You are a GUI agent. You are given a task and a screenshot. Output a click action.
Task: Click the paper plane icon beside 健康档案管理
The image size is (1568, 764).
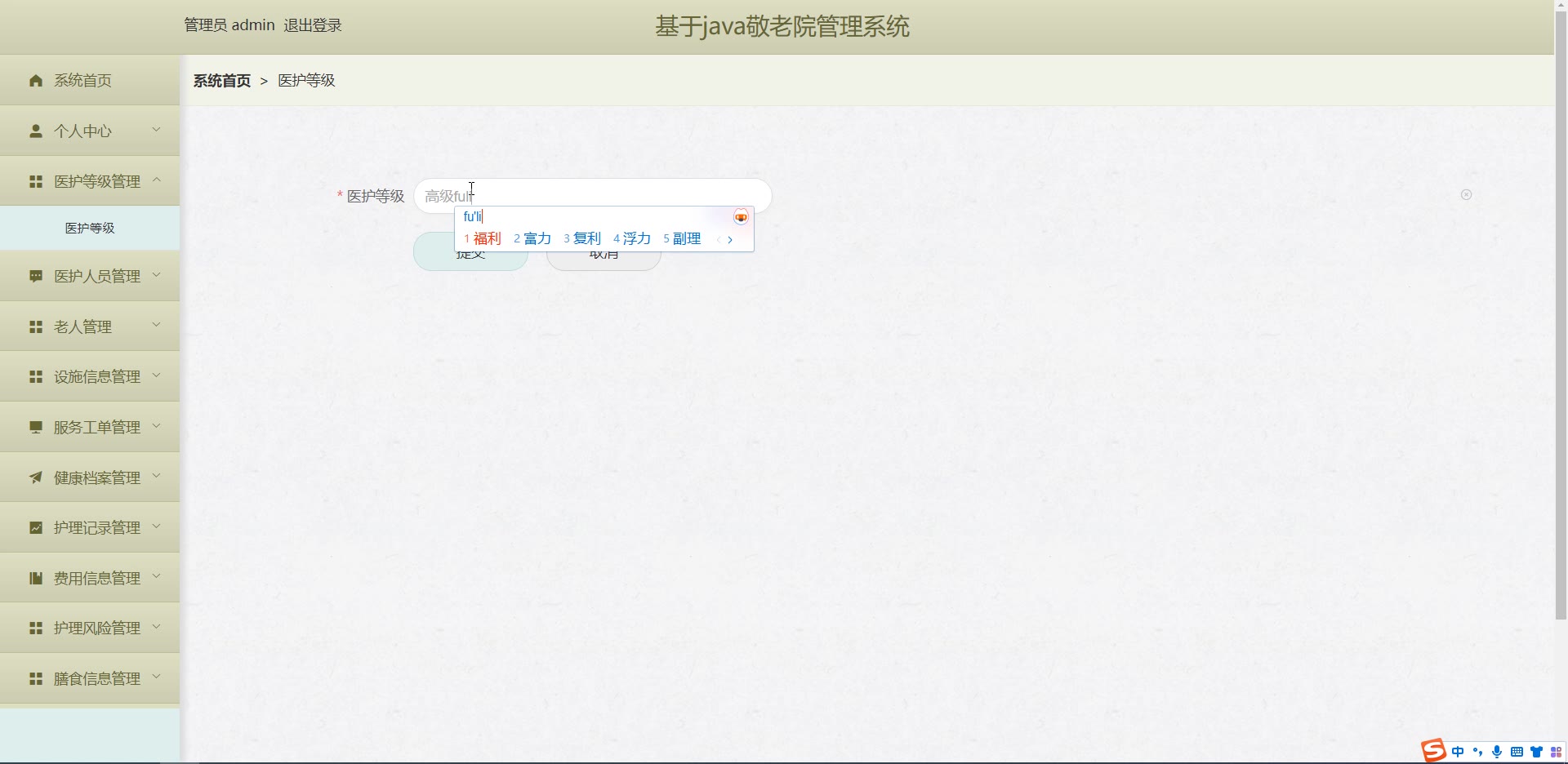36,477
